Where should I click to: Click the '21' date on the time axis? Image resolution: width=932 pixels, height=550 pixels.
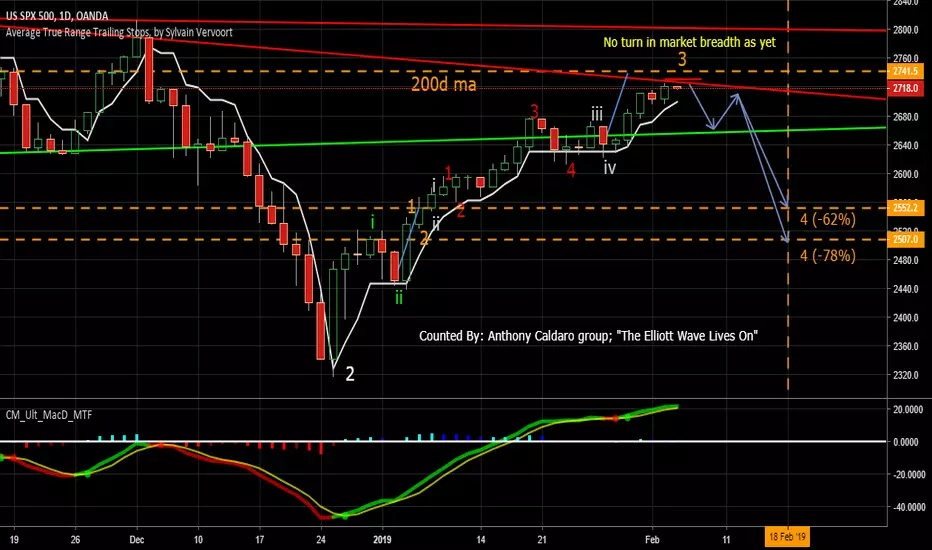click(542, 540)
